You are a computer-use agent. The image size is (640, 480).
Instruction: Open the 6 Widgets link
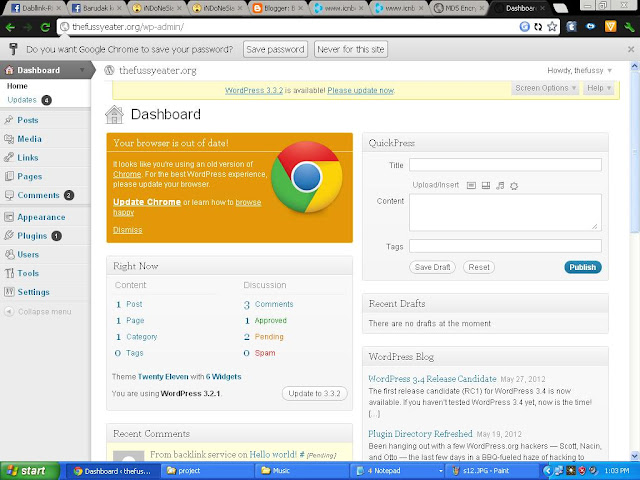point(223,377)
